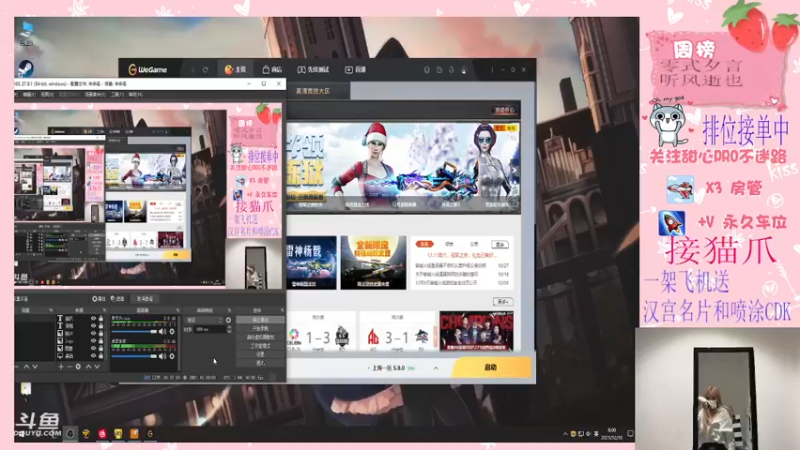Open the first icon in WeGame's top-right group
The height and width of the screenshot is (450, 800).
(427, 70)
